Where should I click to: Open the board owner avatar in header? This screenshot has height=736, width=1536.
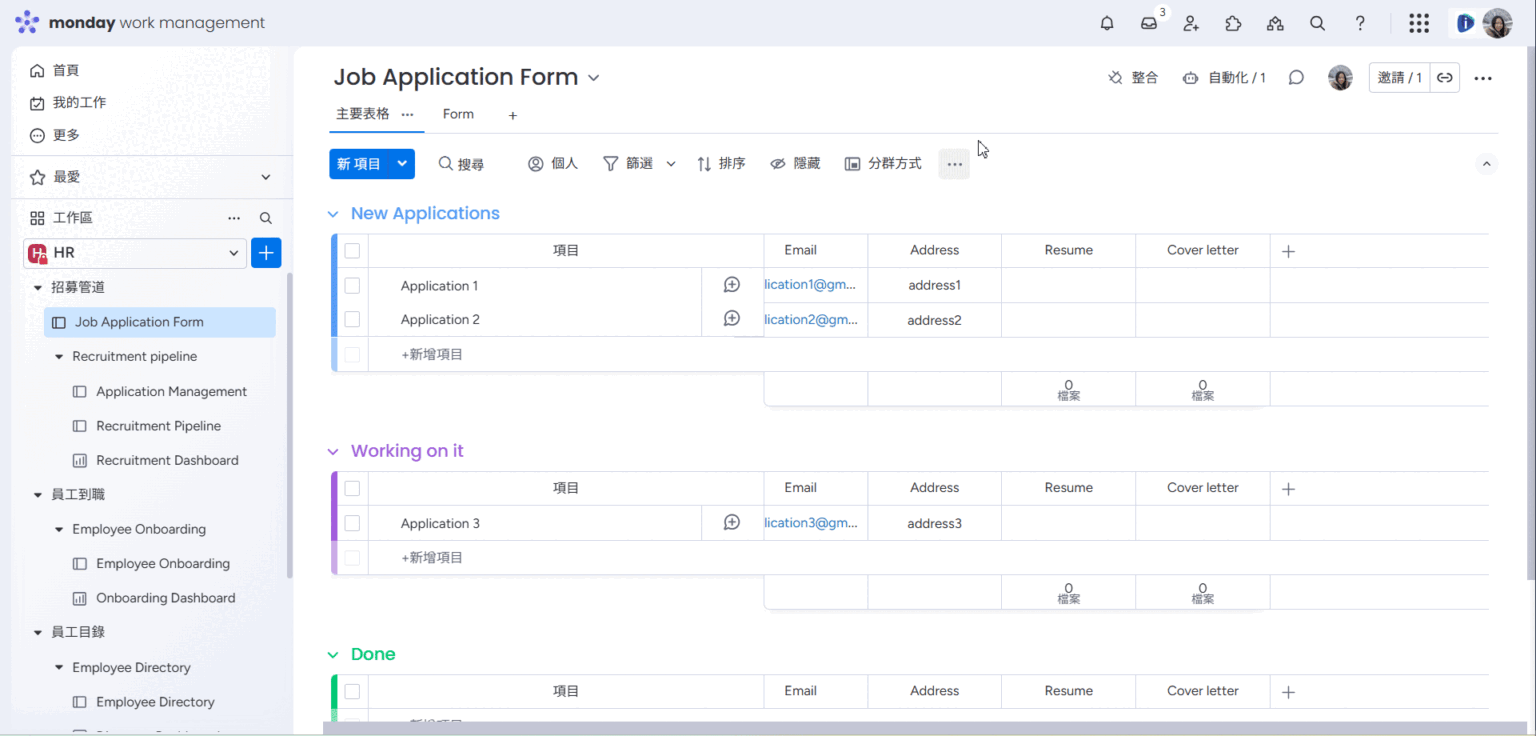(x=1340, y=78)
